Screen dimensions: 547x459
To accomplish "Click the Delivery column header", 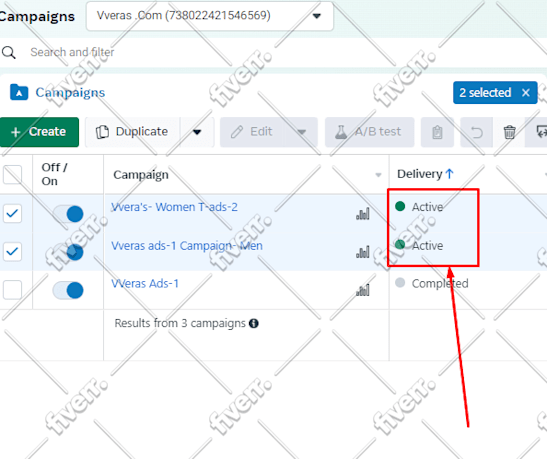I will 420,174.
